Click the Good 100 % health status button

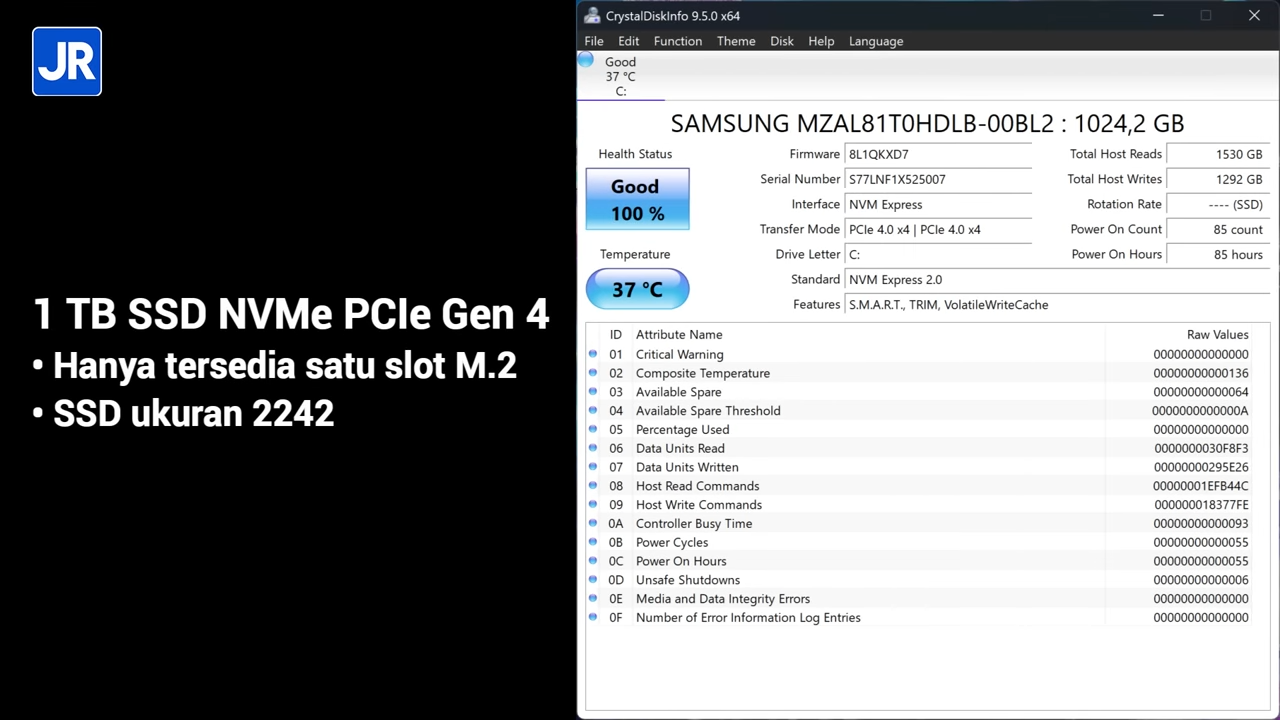pos(637,199)
